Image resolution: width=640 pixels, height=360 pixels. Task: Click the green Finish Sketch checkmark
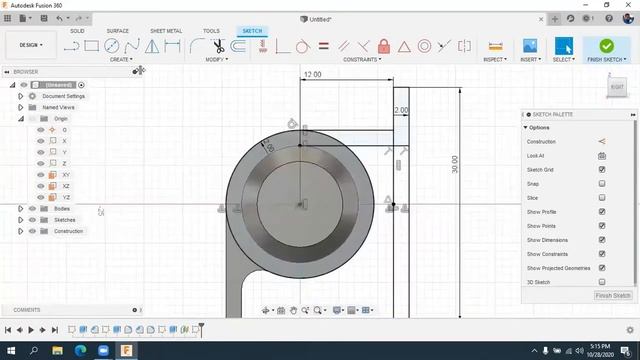point(606,46)
